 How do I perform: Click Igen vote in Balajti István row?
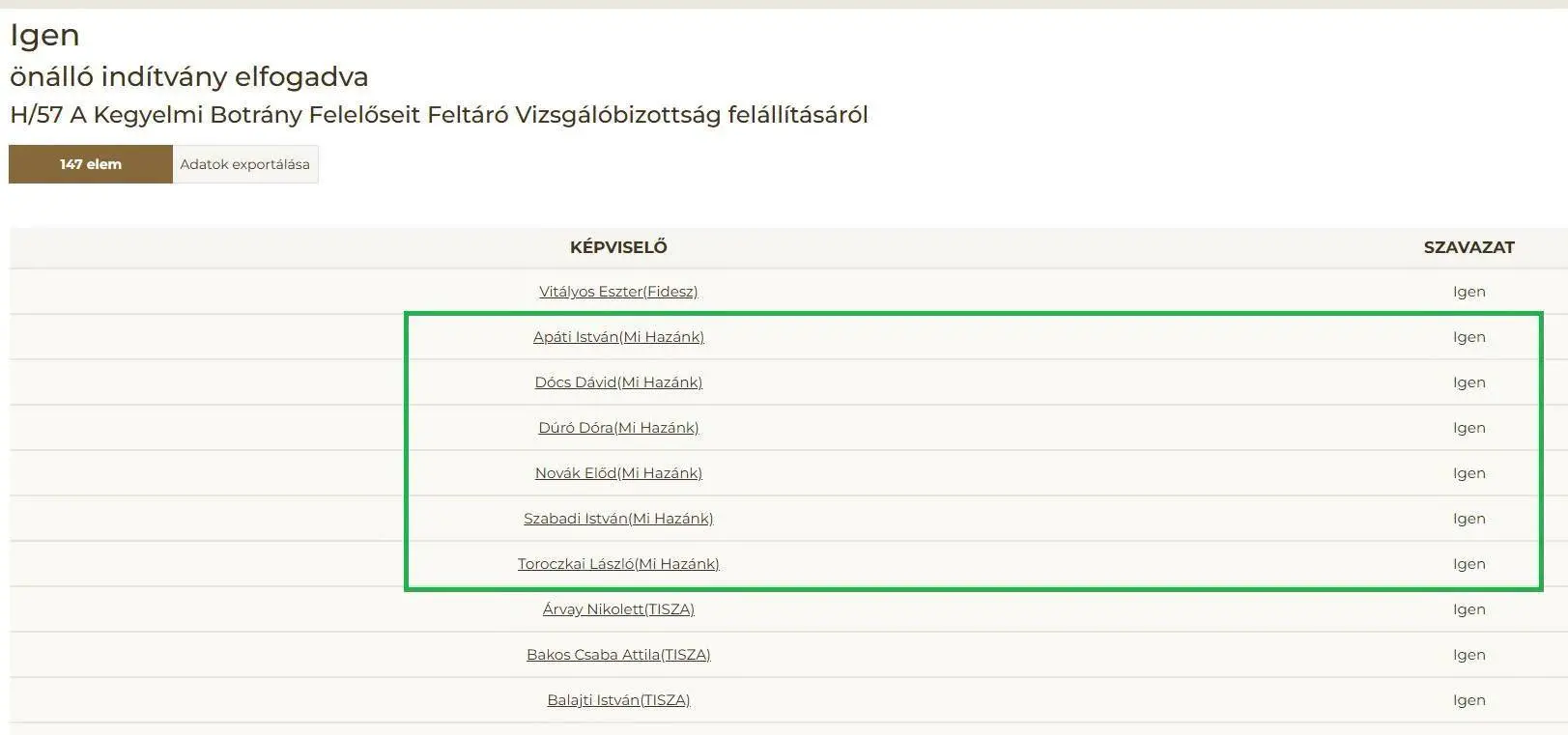click(1468, 699)
